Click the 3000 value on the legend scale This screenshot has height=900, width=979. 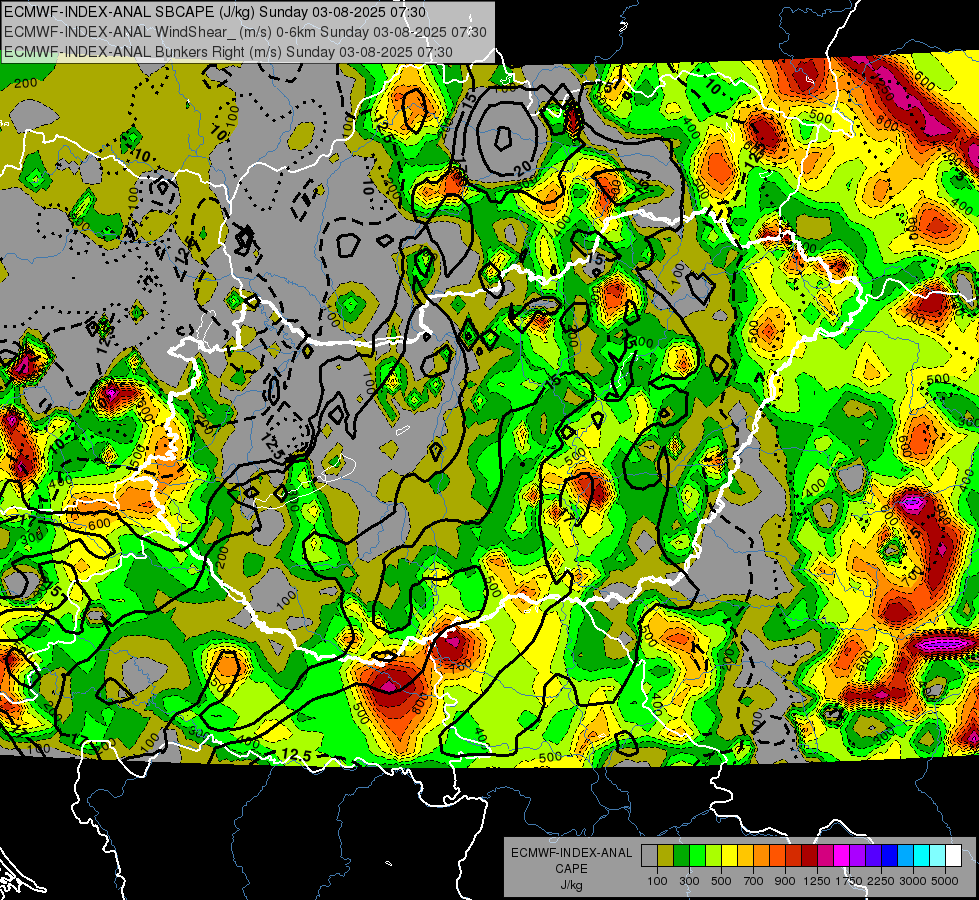(x=913, y=881)
